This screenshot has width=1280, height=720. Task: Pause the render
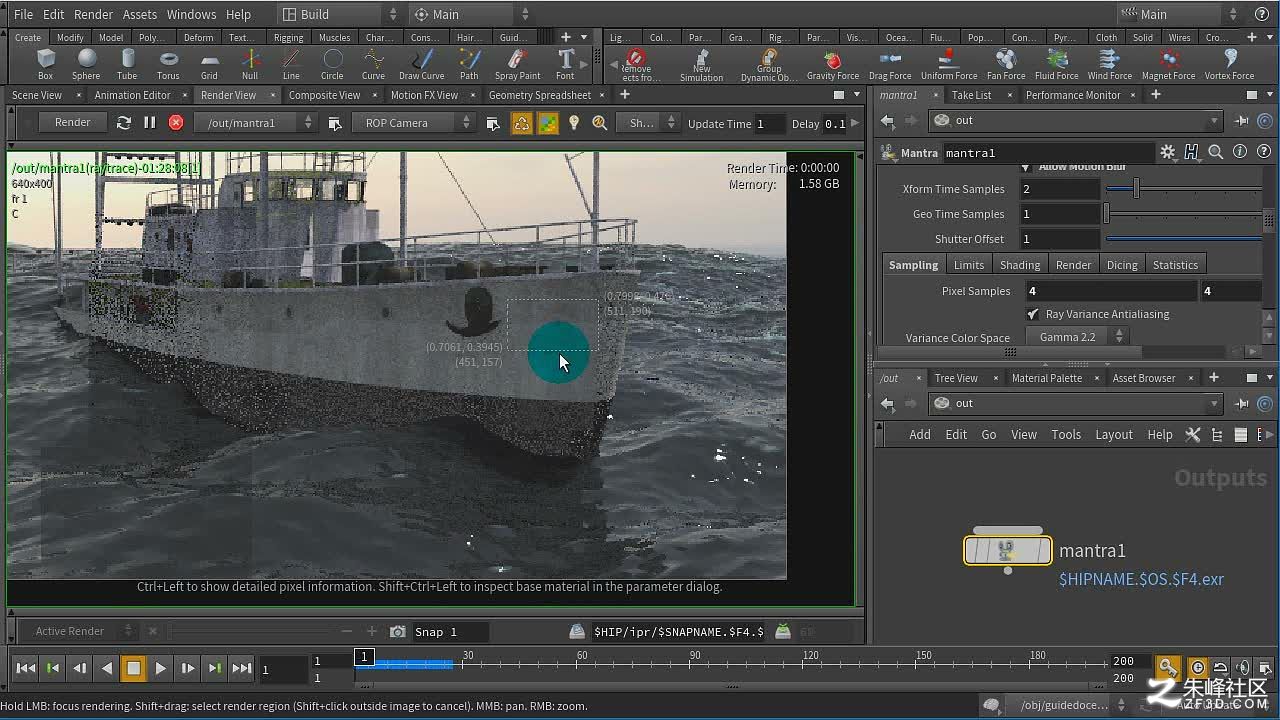(x=150, y=123)
